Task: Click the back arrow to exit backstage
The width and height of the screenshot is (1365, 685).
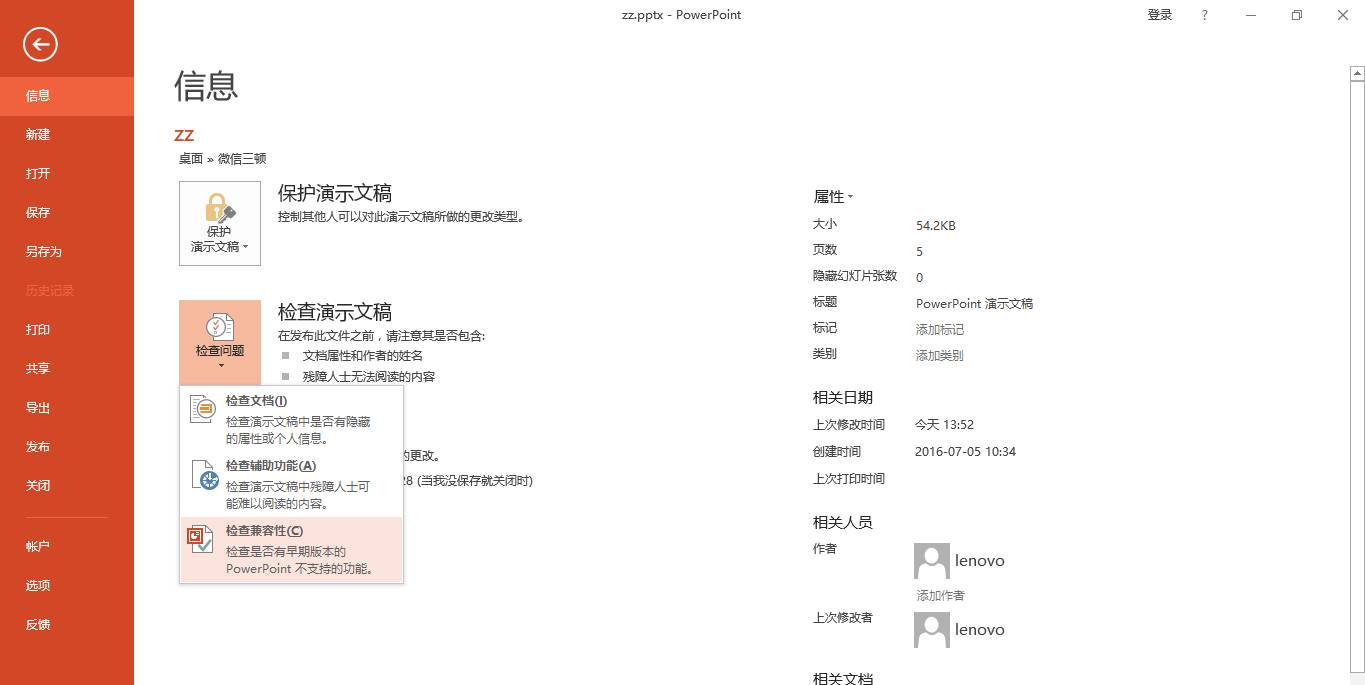Action: tap(39, 44)
